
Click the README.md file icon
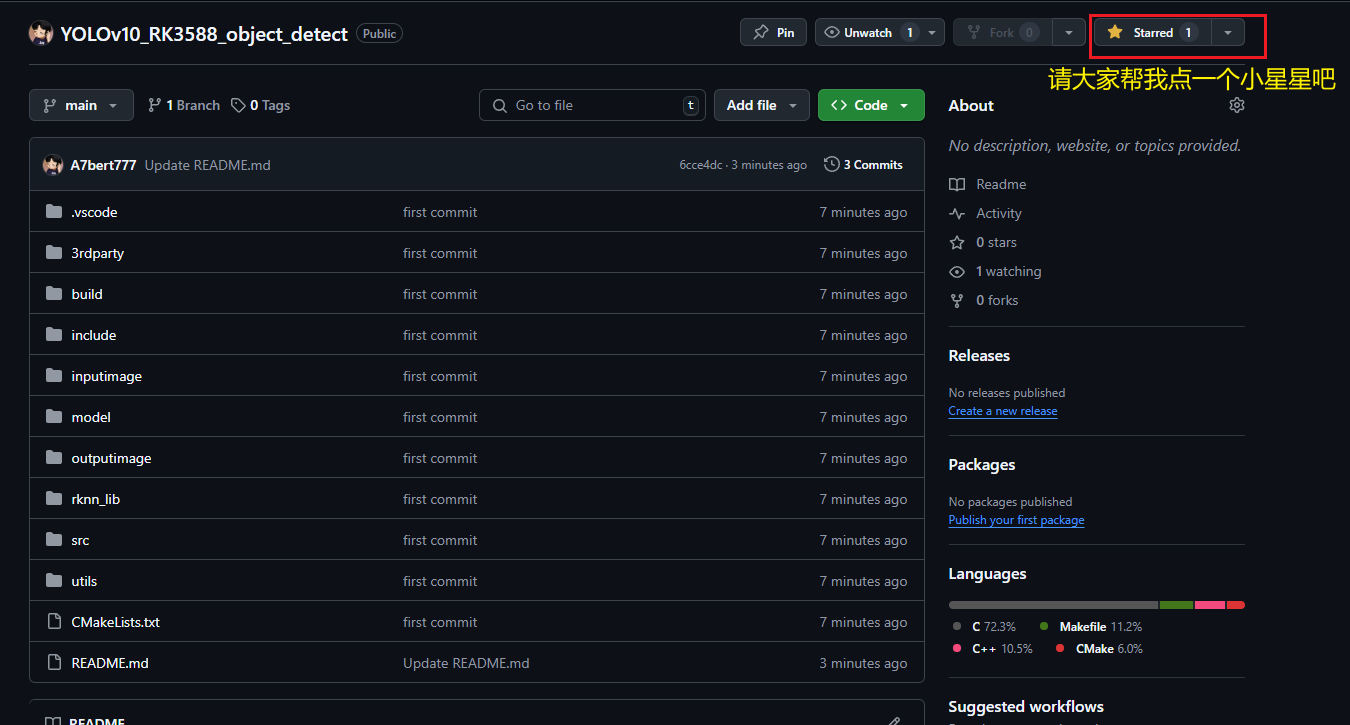click(x=54, y=663)
